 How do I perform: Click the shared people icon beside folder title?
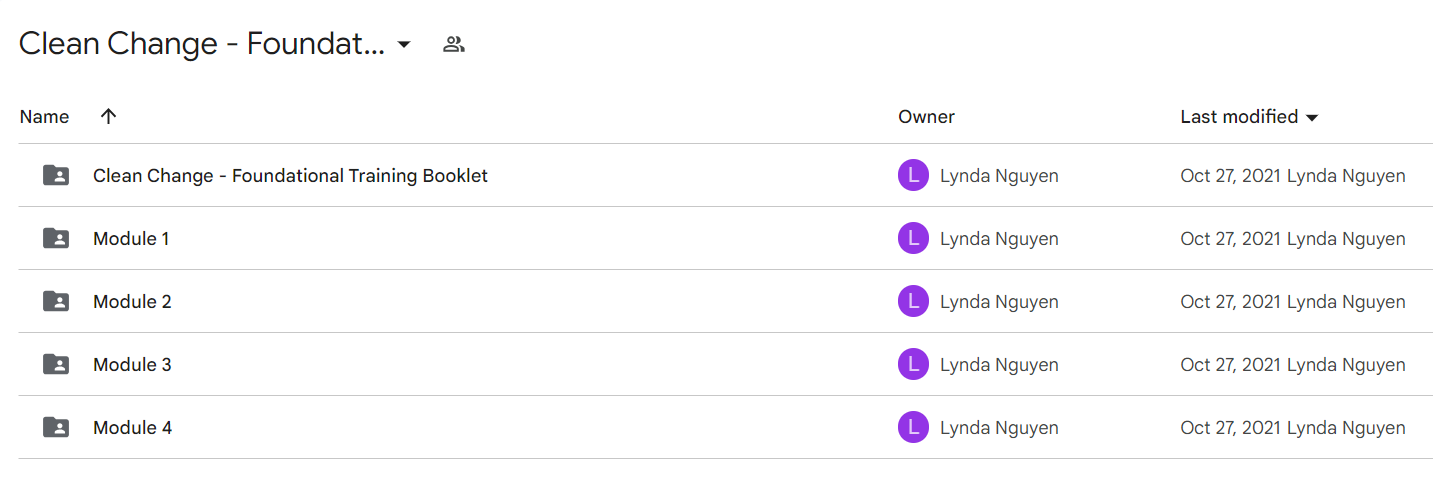(x=454, y=44)
